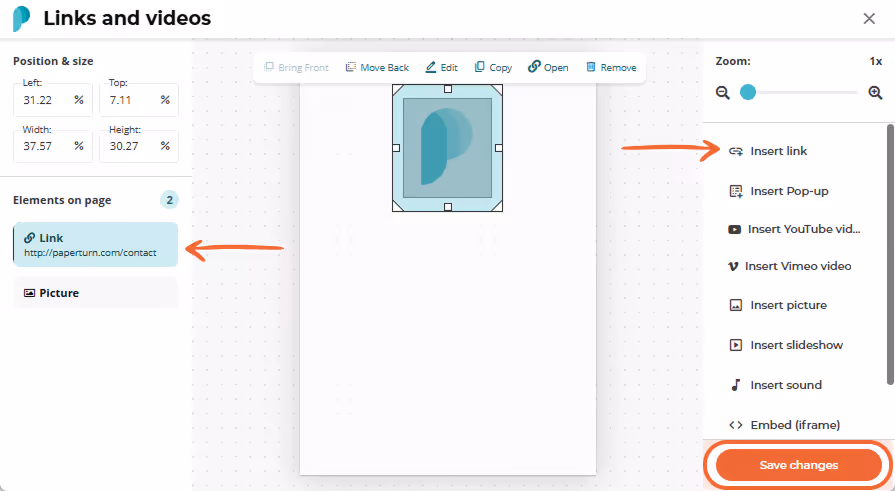The width and height of the screenshot is (895, 491).
Task: Choose Insert Vimeo video
Action: 789,267
